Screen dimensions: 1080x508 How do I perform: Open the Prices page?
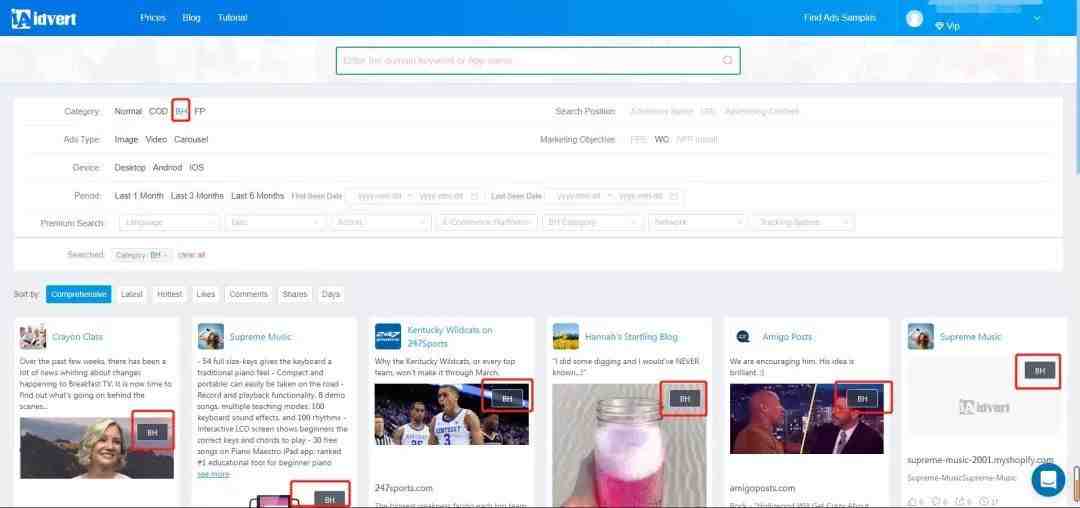(153, 18)
